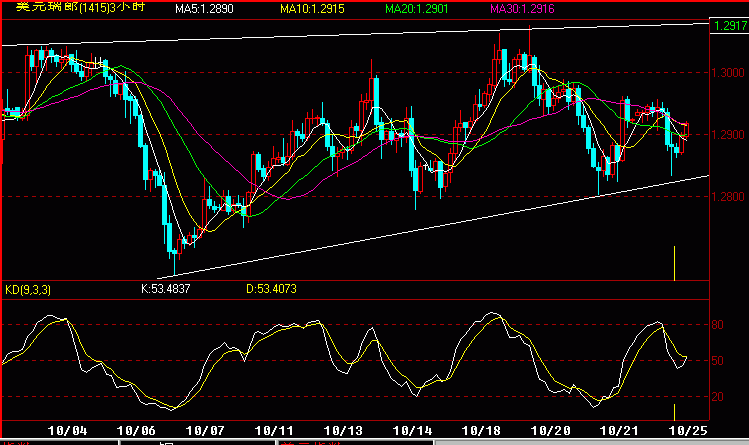Image resolution: width=749 pixels, height=445 pixels.
Task: Click the 10/13 date label
Action: (343, 431)
